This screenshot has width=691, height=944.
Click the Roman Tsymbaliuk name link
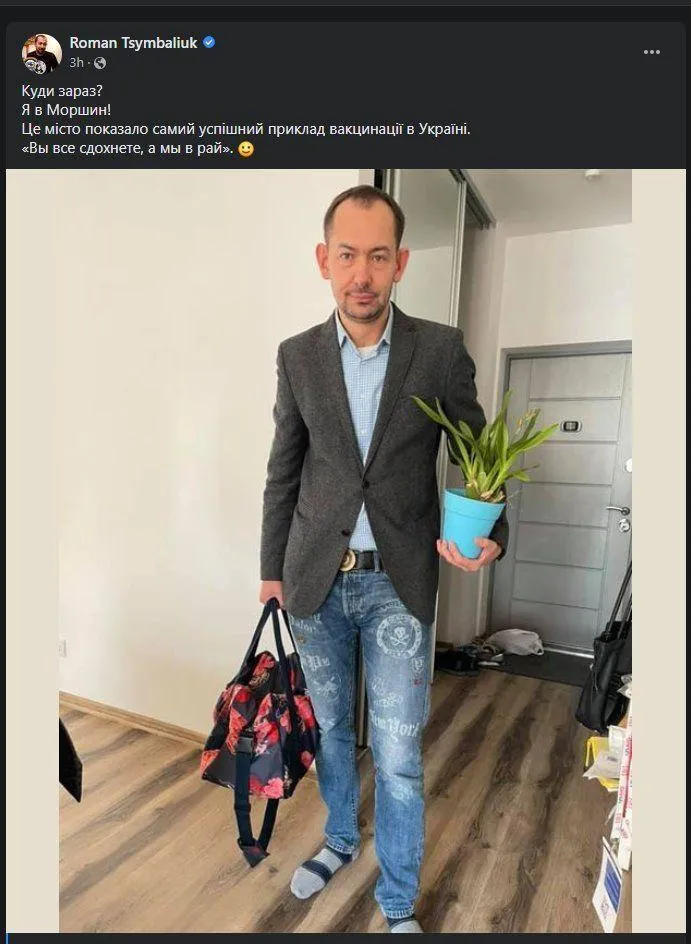click(133, 43)
